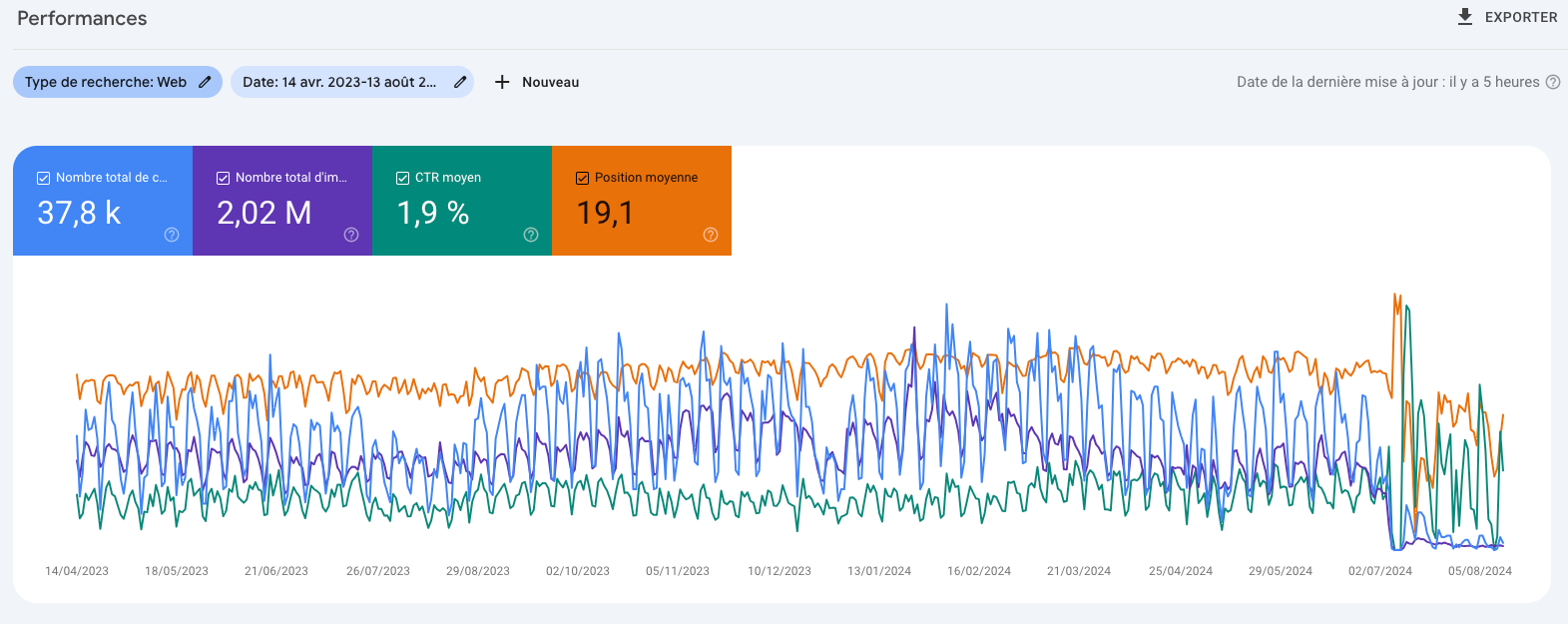The image size is (1568, 624).
Task: Click the export download icon
Action: [x=1464, y=17]
